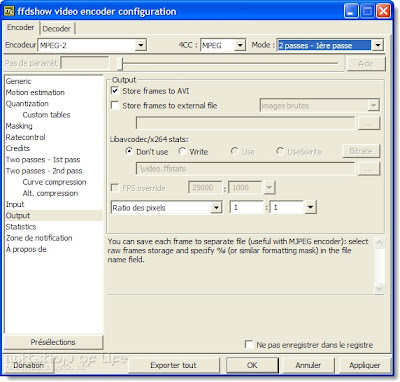Screen dimensions: 400x382
Task: Open the pixel ratio presets dropdown arrow
Action: pyautogui.click(x=310, y=207)
